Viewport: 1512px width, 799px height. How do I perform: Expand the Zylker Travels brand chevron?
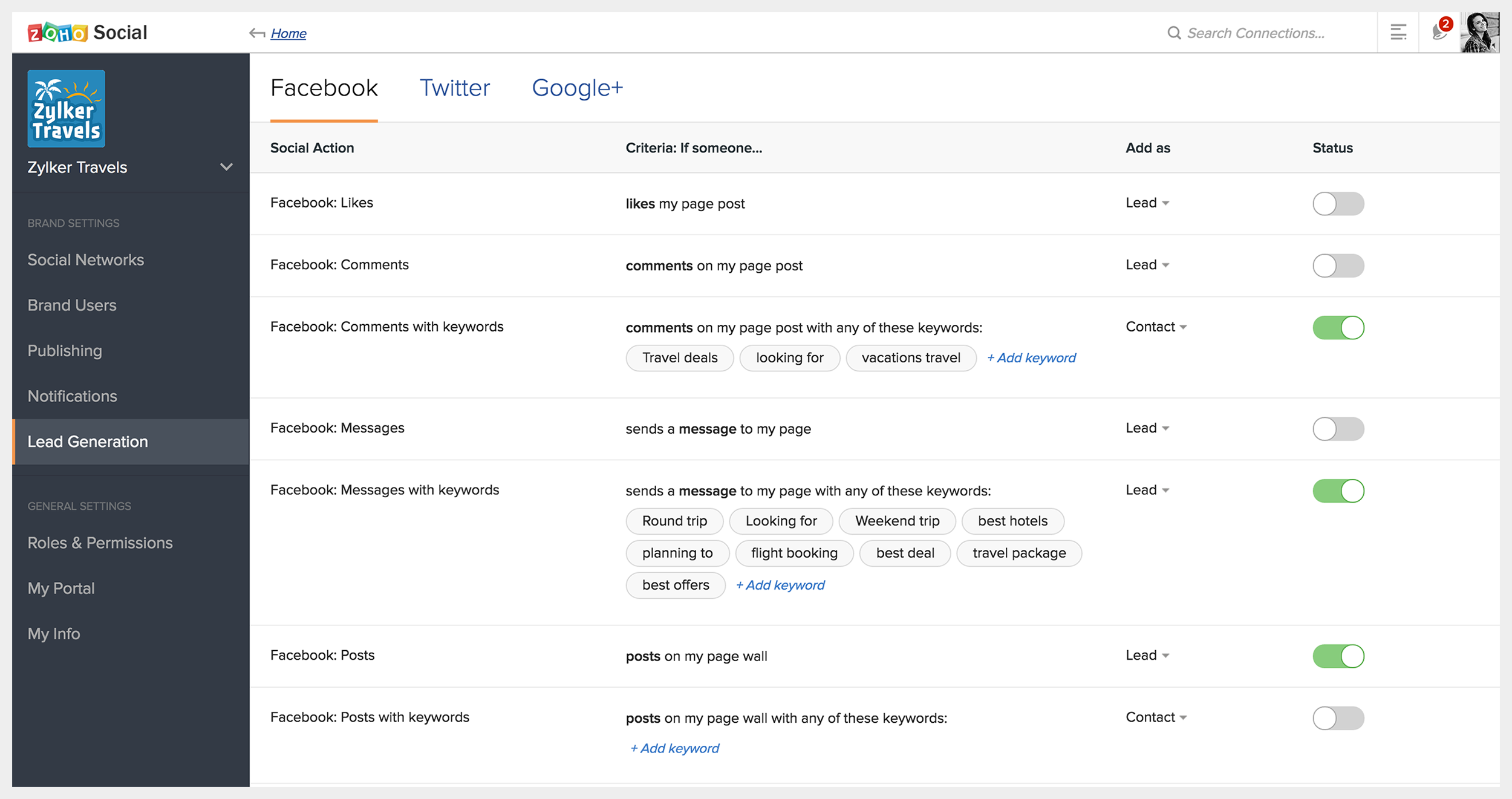(226, 167)
